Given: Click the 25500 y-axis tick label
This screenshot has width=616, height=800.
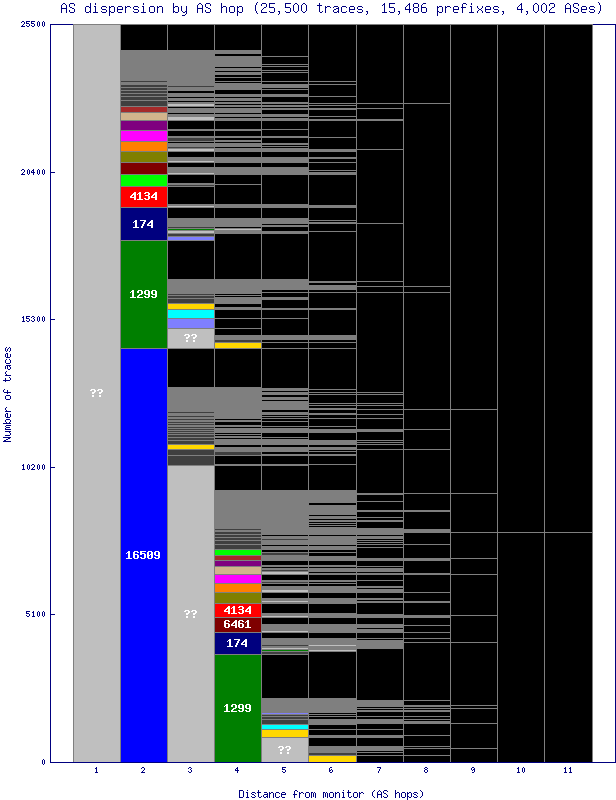Looking at the screenshot, I should tap(32, 25).
